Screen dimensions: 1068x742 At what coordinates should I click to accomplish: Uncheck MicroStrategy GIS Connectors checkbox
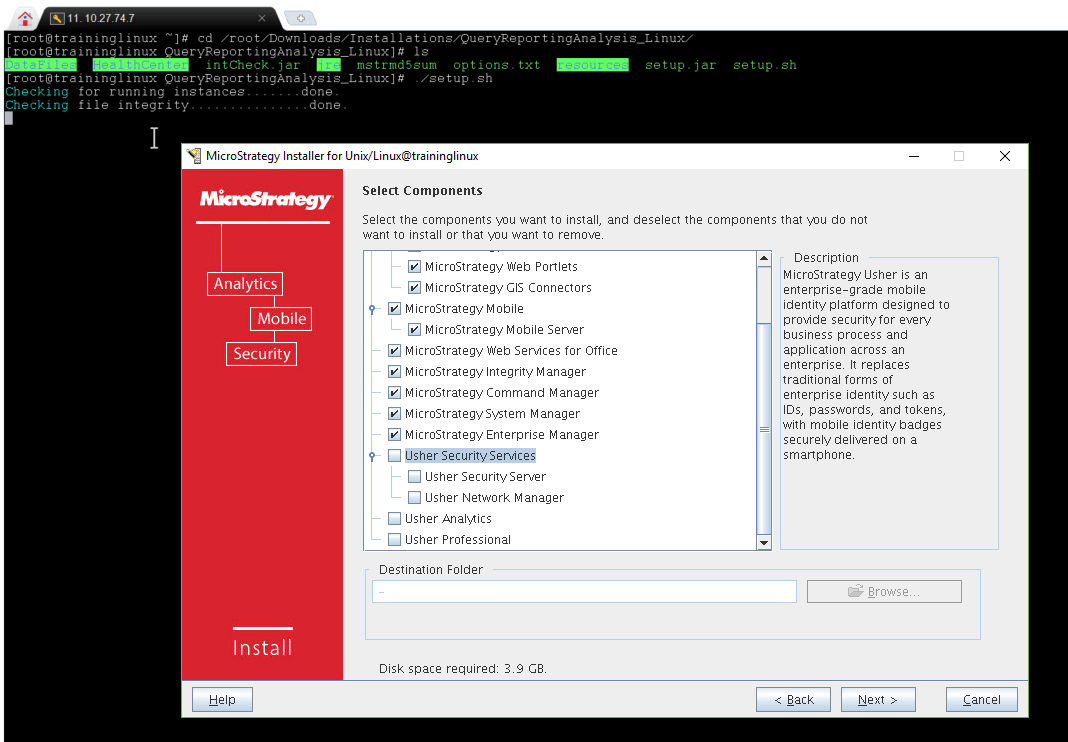[x=414, y=288]
